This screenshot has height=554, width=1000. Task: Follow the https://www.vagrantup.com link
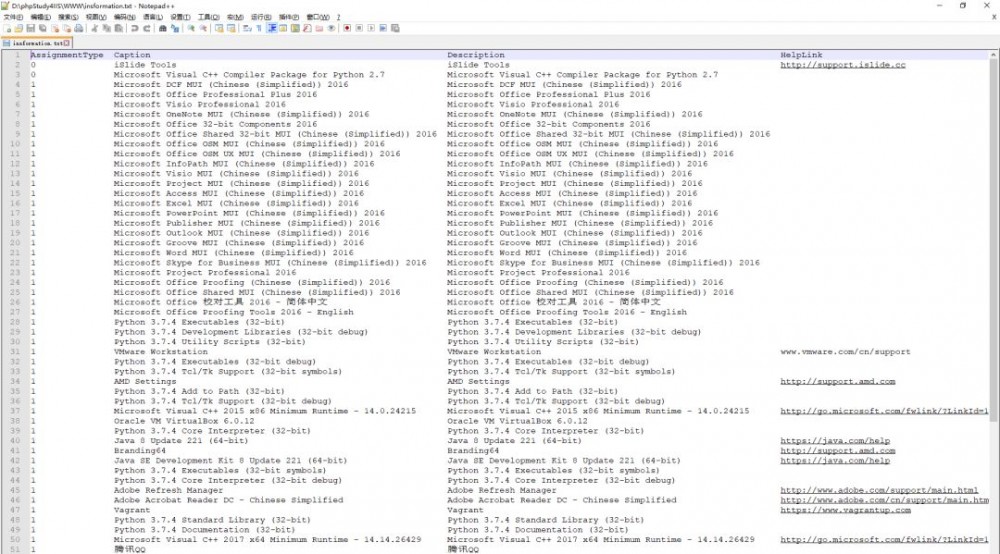(845, 510)
